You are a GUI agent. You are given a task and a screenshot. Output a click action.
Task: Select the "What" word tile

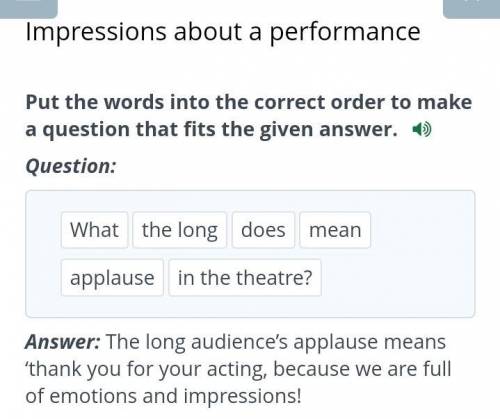pyautogui.click(x=94, y=230)
